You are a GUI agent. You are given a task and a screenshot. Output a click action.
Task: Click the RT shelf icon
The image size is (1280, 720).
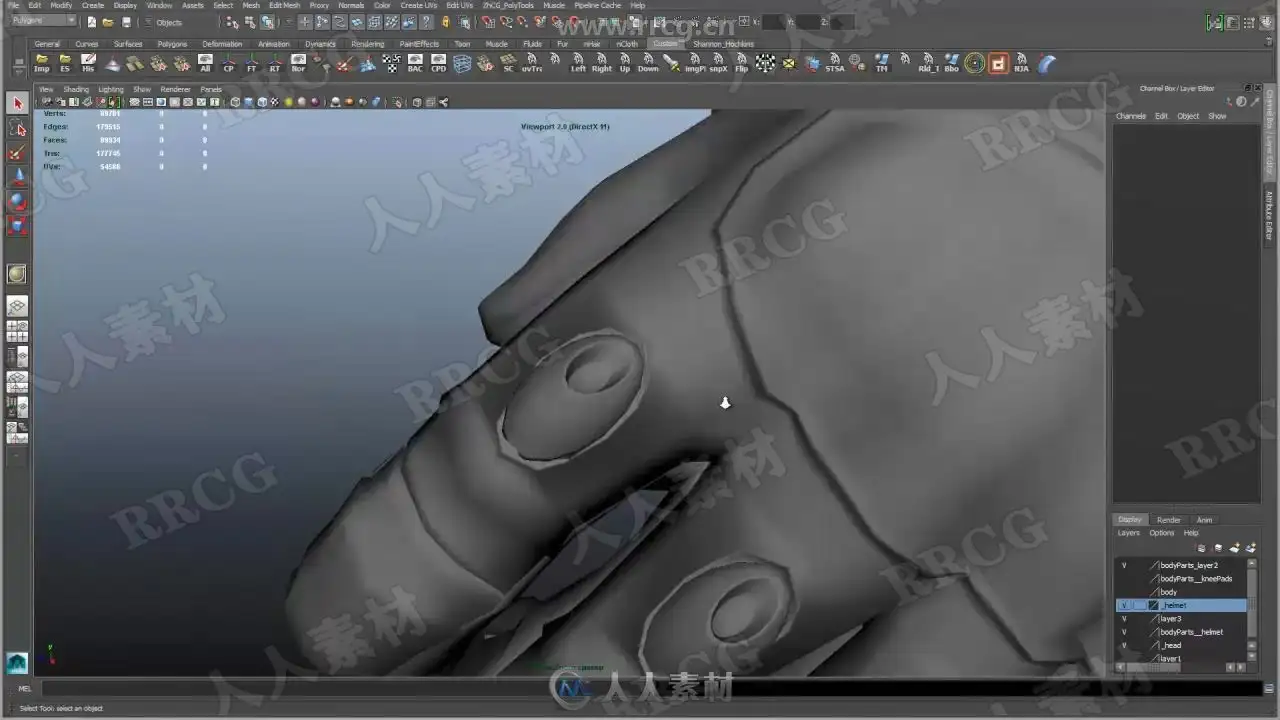coord(275,63)
